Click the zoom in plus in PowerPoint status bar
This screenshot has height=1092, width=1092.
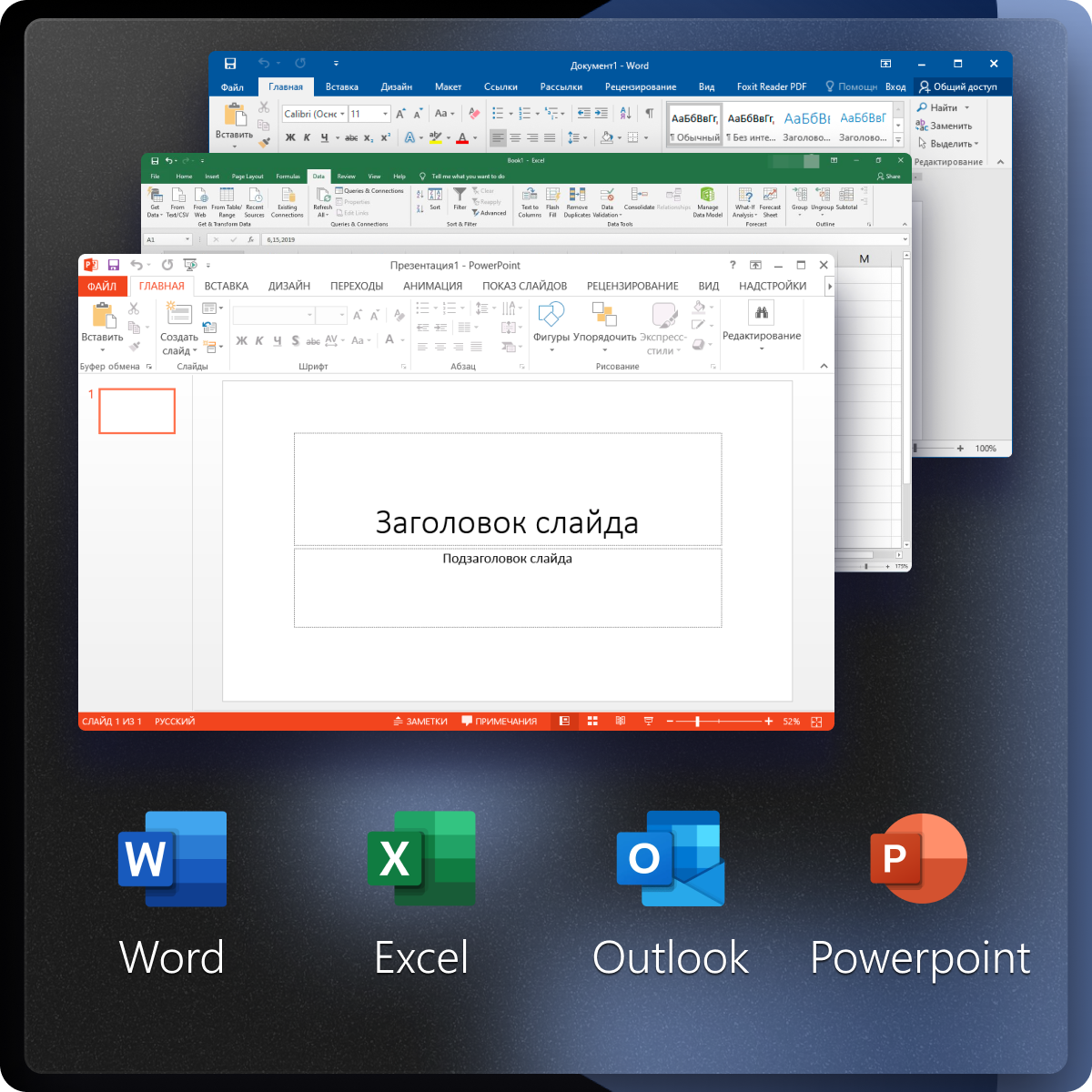[x=769, y=722]
